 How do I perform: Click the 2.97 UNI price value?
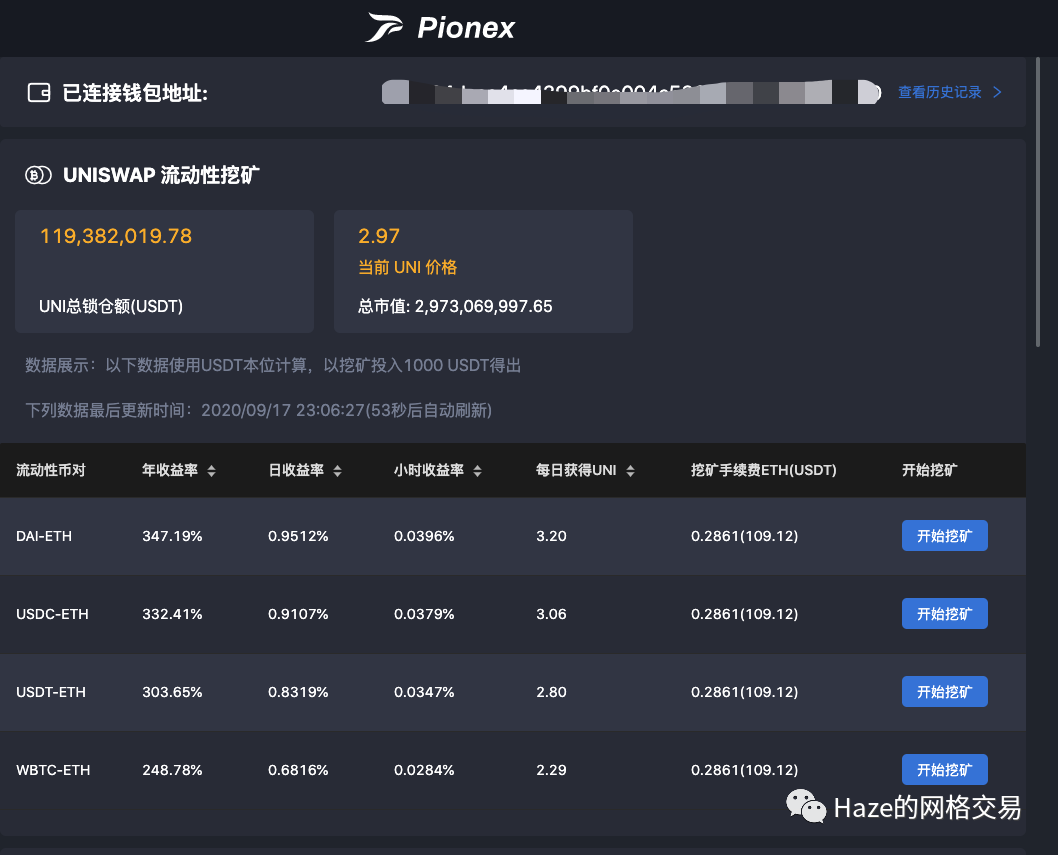tap(379, 236)
